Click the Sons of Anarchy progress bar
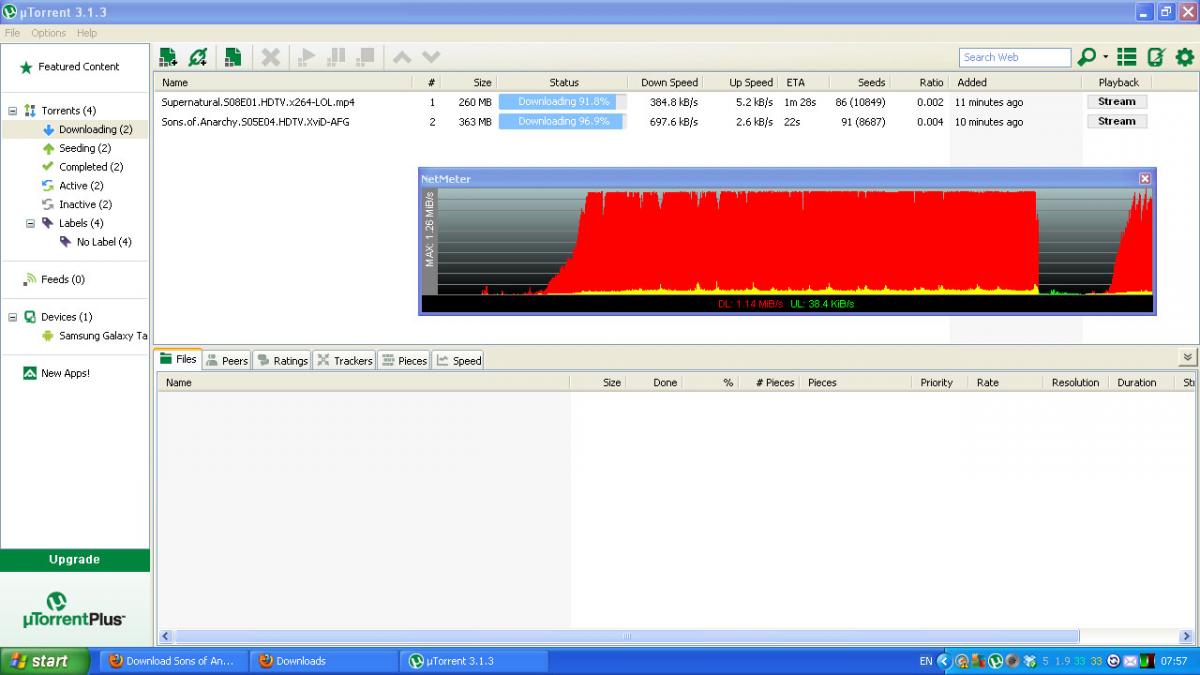Image resolution: width=1200 pixels, height=675 pixels. click(x=562, y=122)
